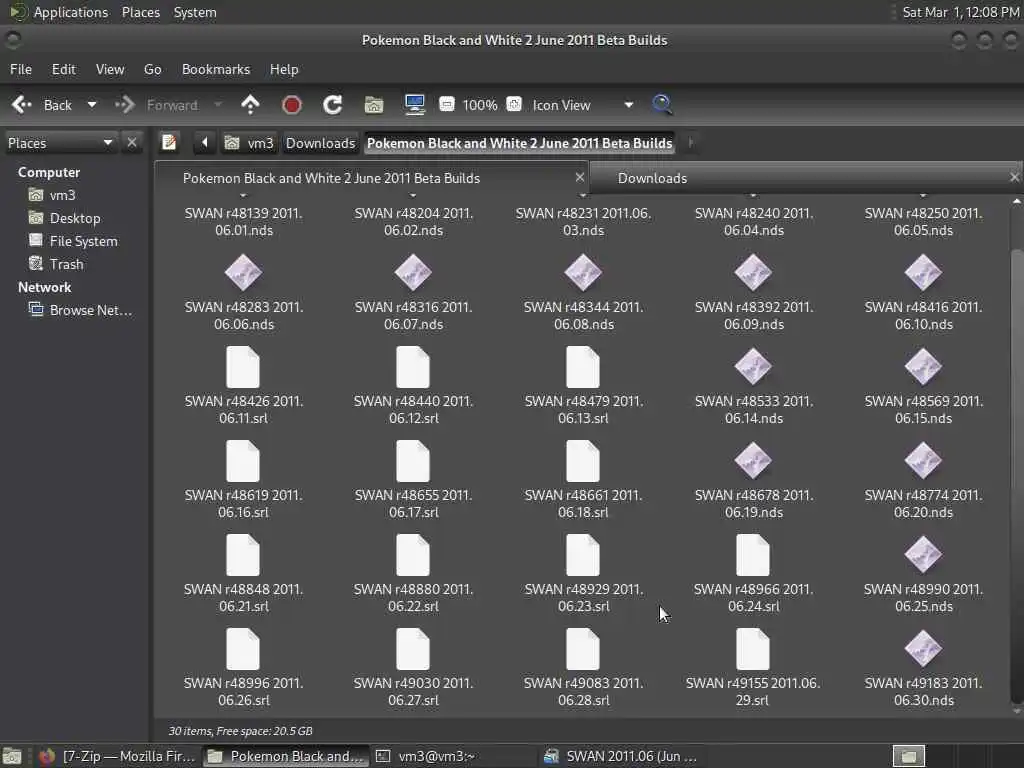
Task: Close the Pokemon Black and White 2 tab
Action: pos(580,177)
